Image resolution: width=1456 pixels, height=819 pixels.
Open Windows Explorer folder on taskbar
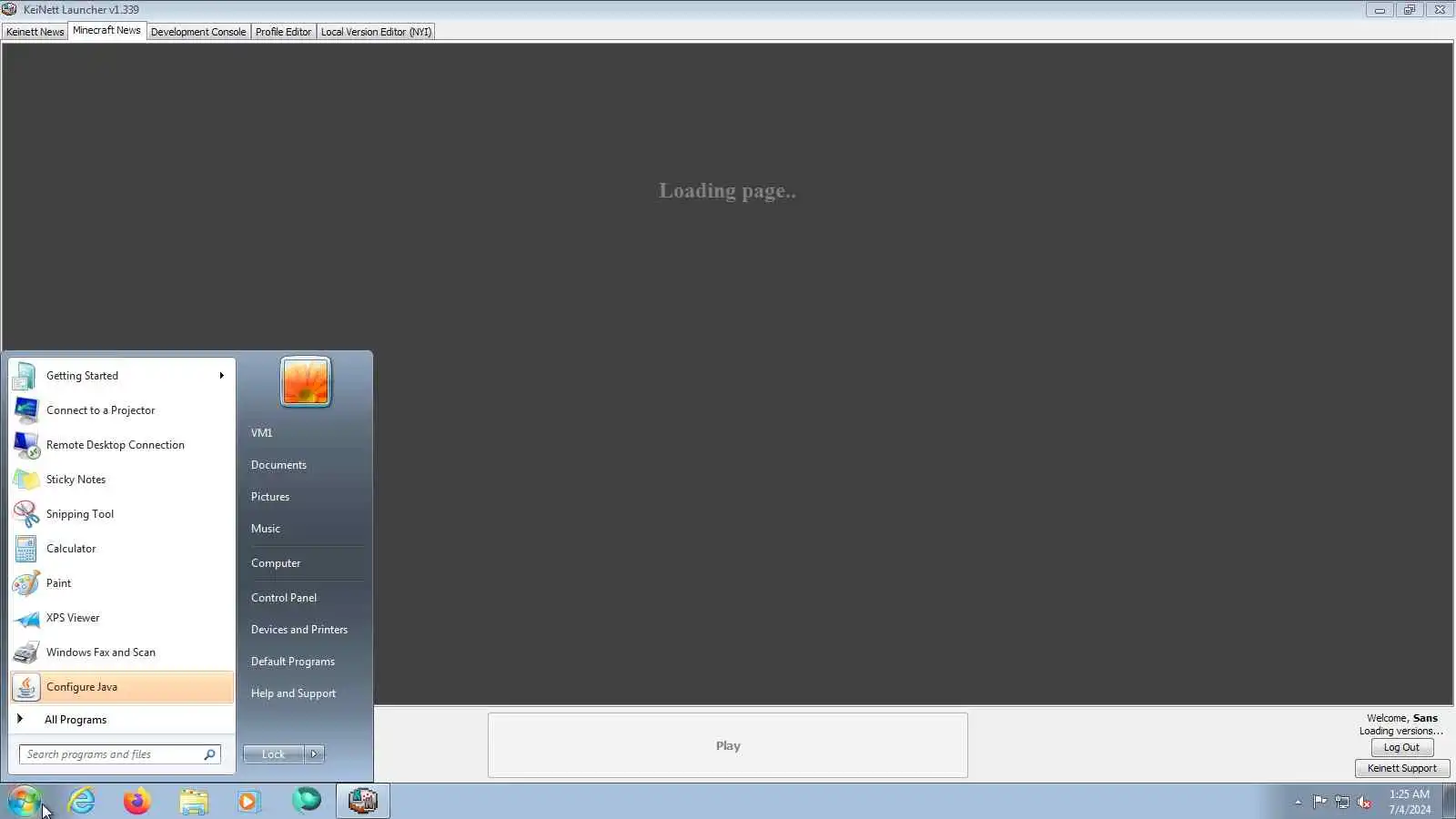(x=194, y=801)
